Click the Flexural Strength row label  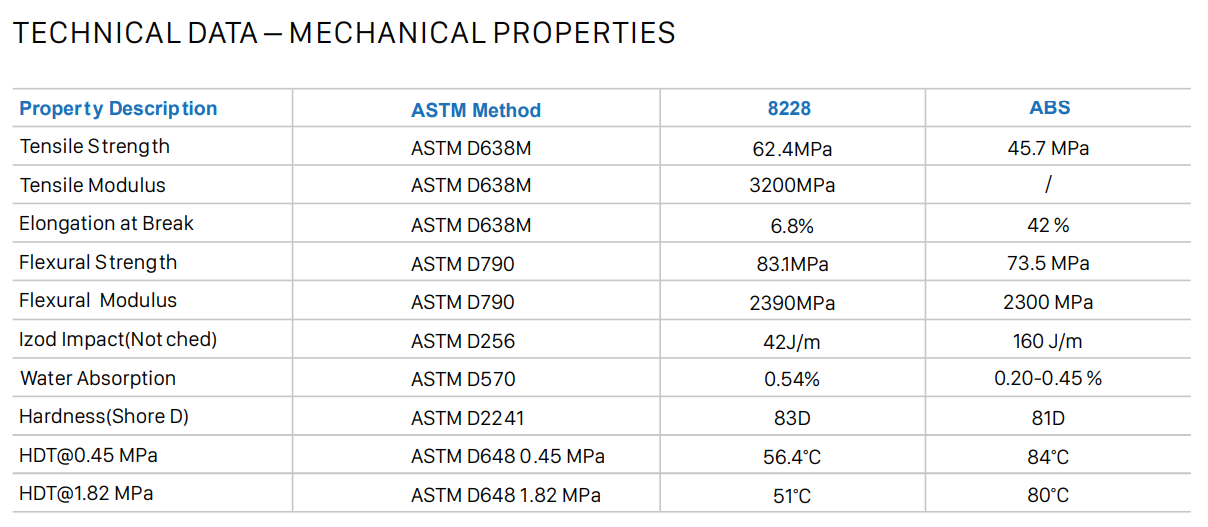tap(98, 263)
